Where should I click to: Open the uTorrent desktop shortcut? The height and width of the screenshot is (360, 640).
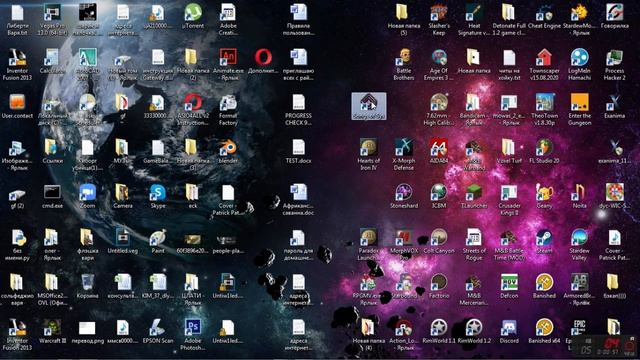pyautogui.click(x=193, y=16)
